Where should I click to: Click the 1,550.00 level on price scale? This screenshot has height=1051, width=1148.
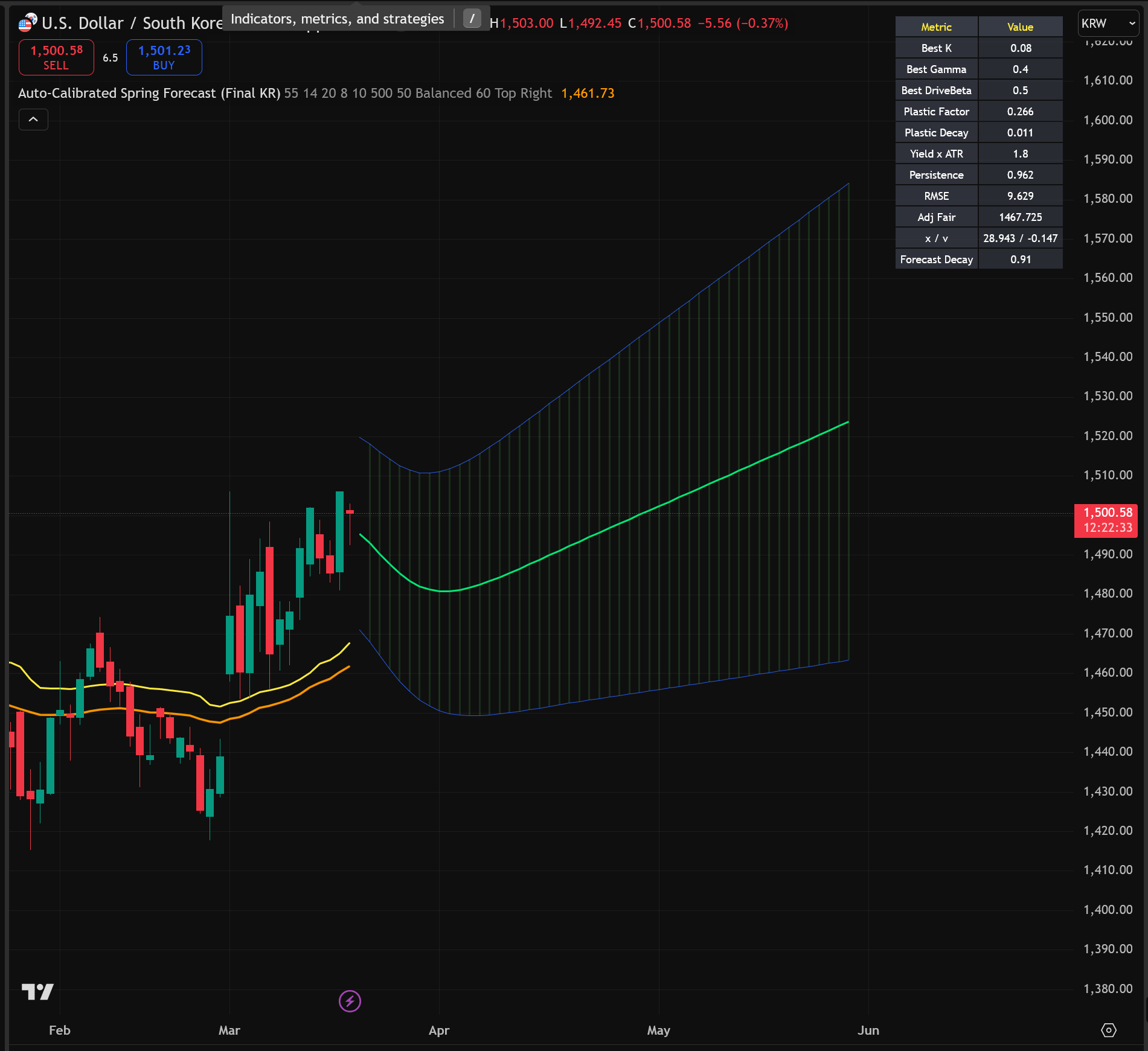coord(1108,318)
